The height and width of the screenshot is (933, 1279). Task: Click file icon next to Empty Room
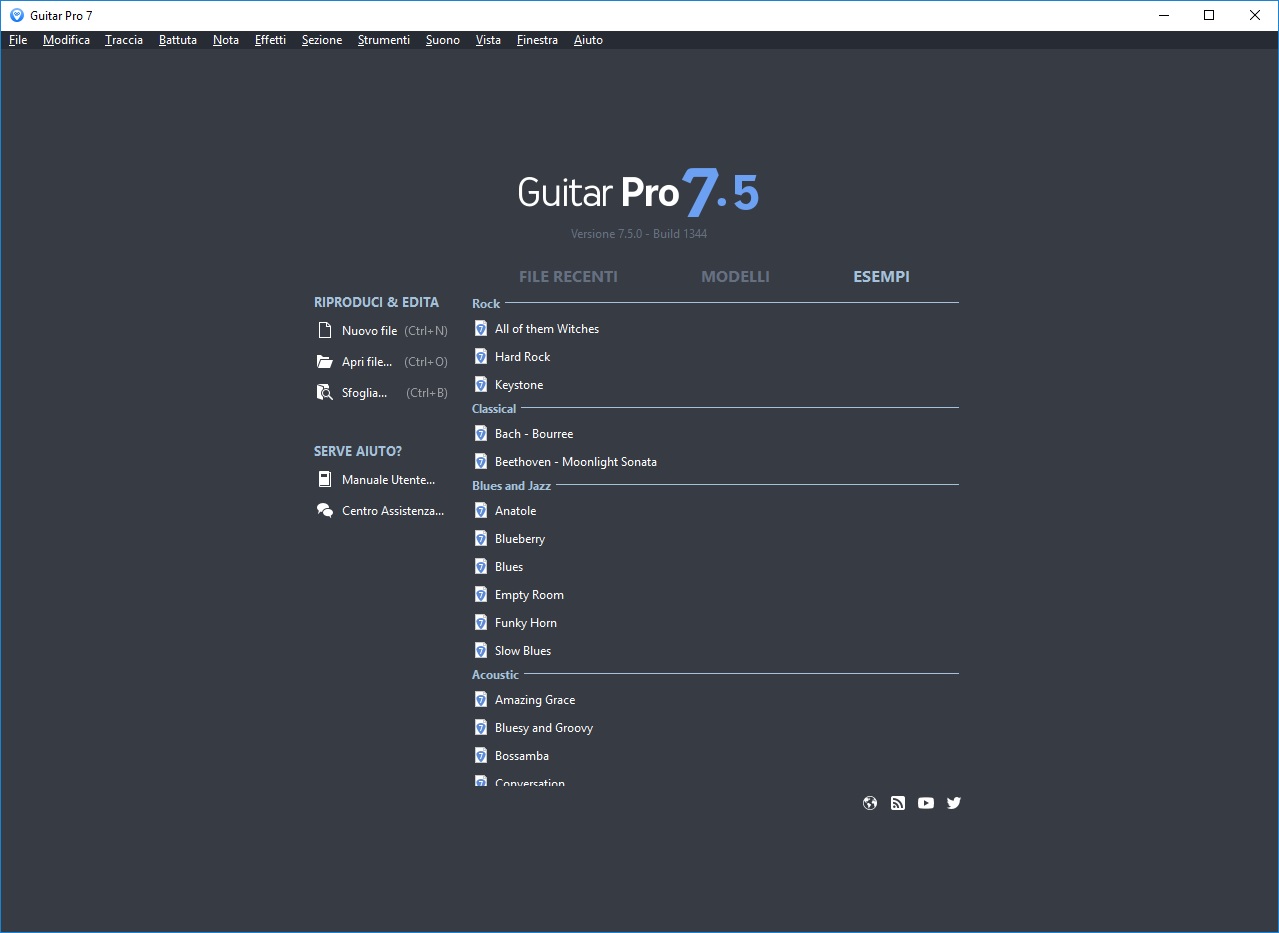click(481, 594)
